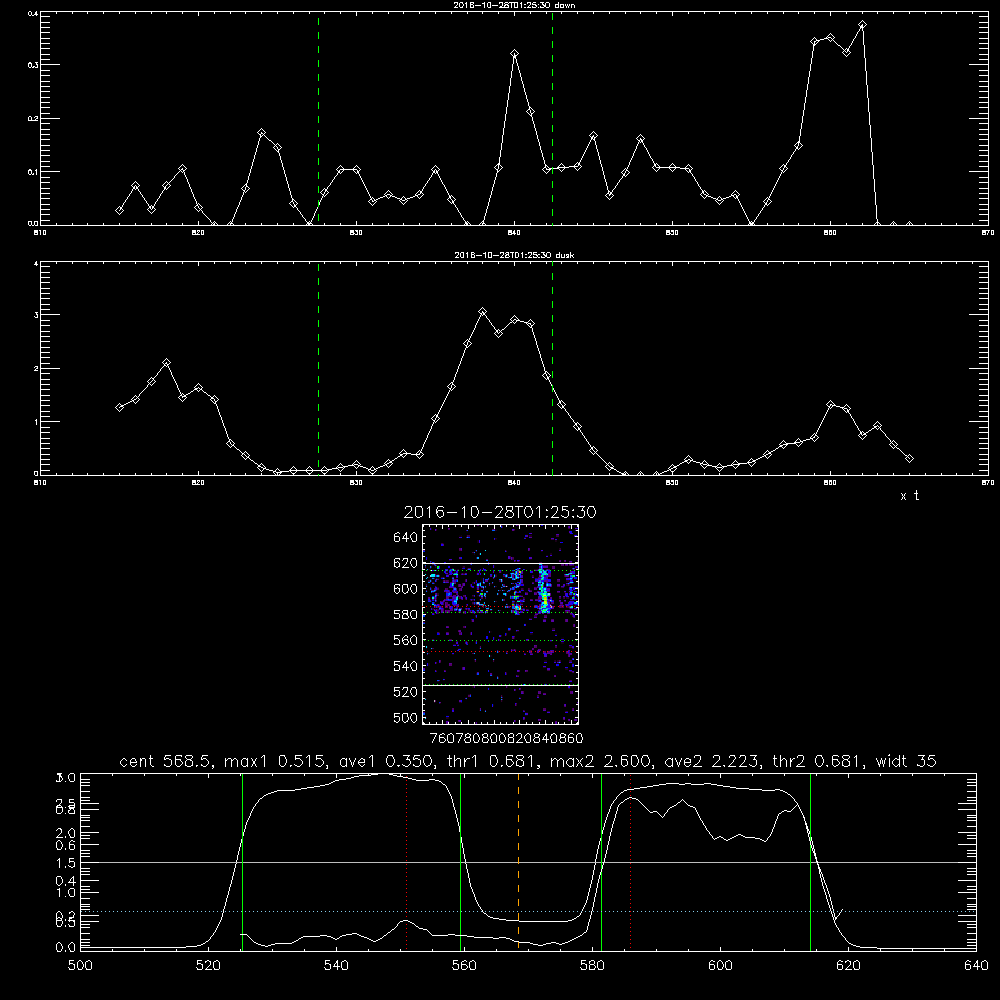1000x1000 pixels.
Task: Click the leftmost solid green line in bottom plot
Action: point(242,862)
